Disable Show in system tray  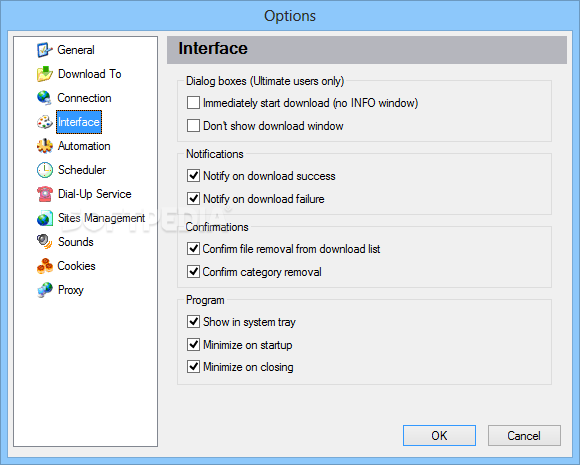pos(193,321)
